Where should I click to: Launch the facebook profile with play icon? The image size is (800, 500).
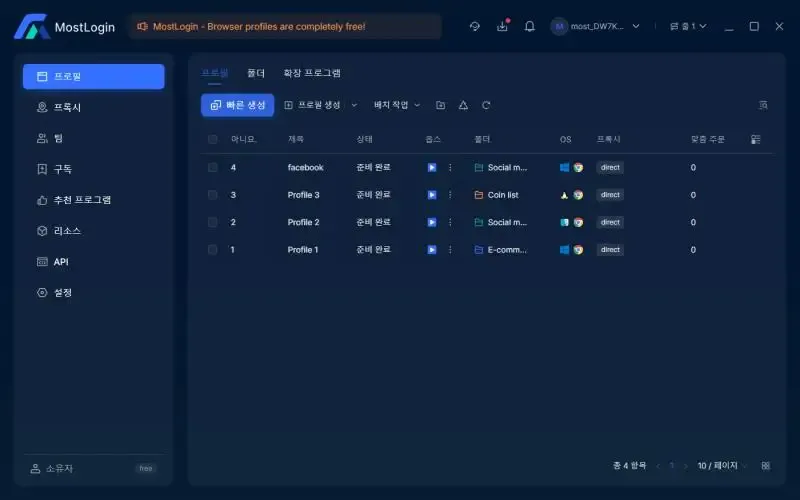pyautogui.click(x=432, y=167)
